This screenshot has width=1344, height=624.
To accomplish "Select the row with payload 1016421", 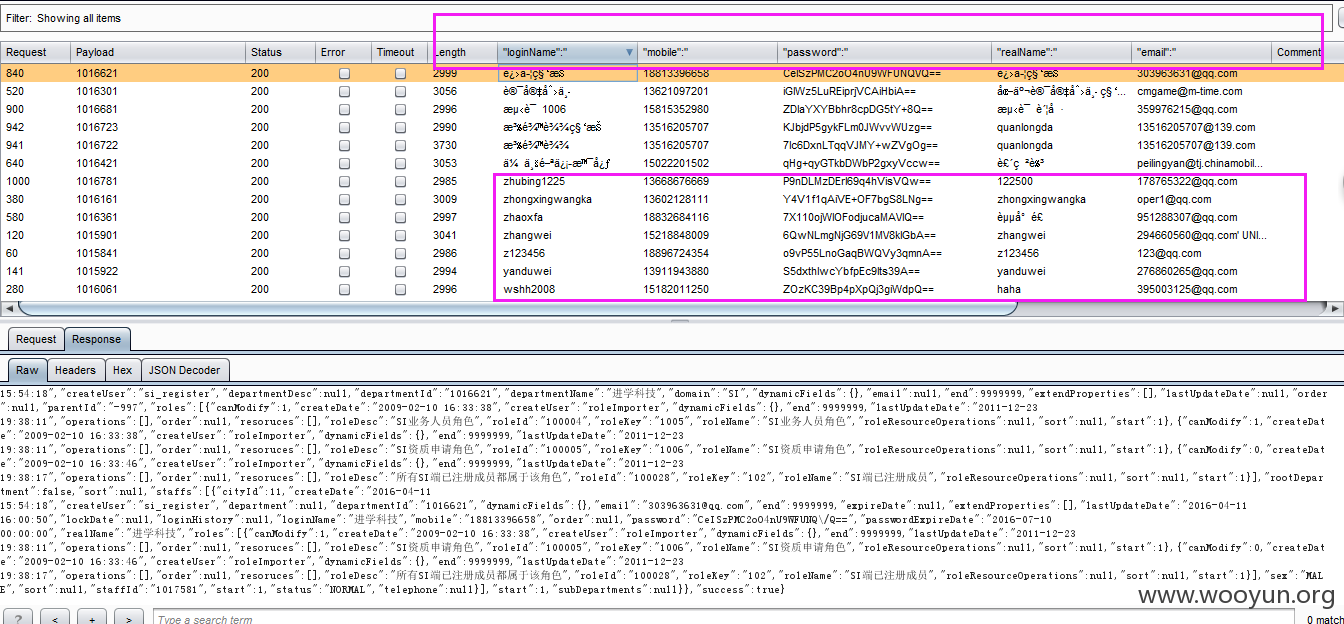I will [x=663, y=163].
